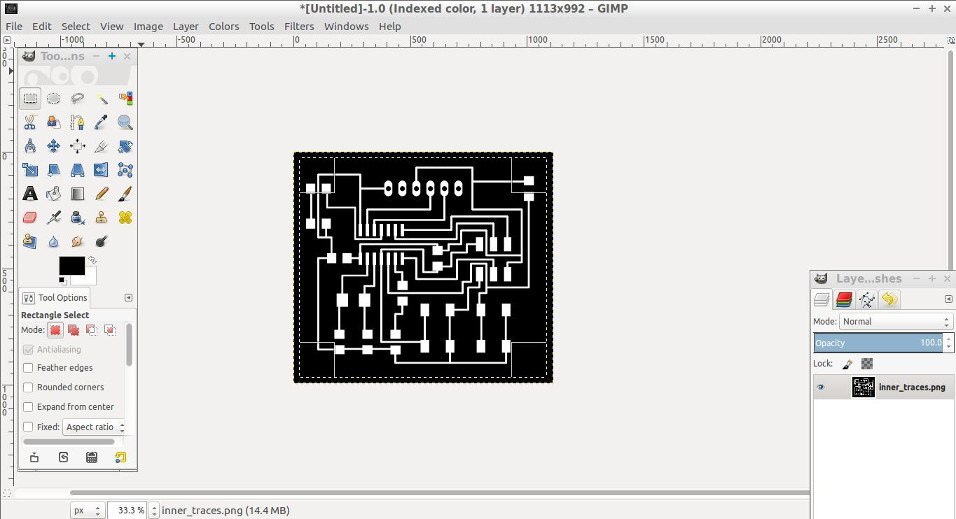Adjust the layer Opacity slider
This screenshot has height=519, width=956.
pos(878,343)
